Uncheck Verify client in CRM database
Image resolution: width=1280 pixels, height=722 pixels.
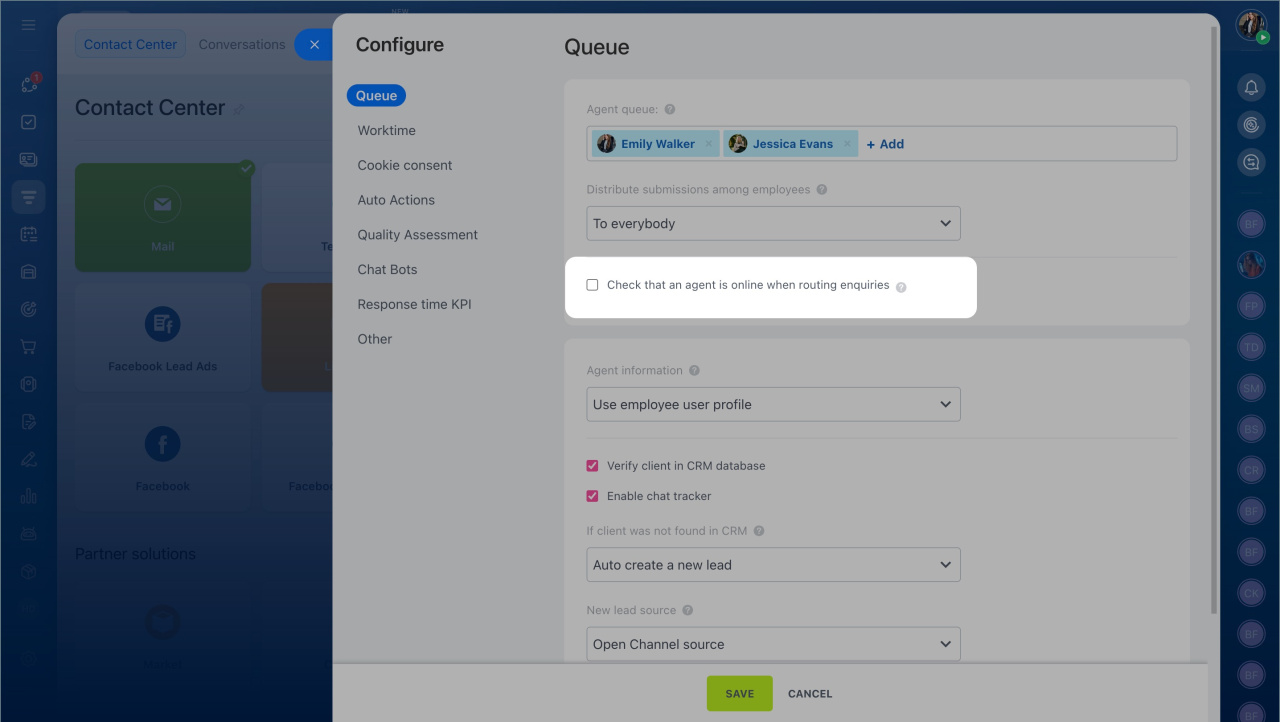(x=593, y=466)
